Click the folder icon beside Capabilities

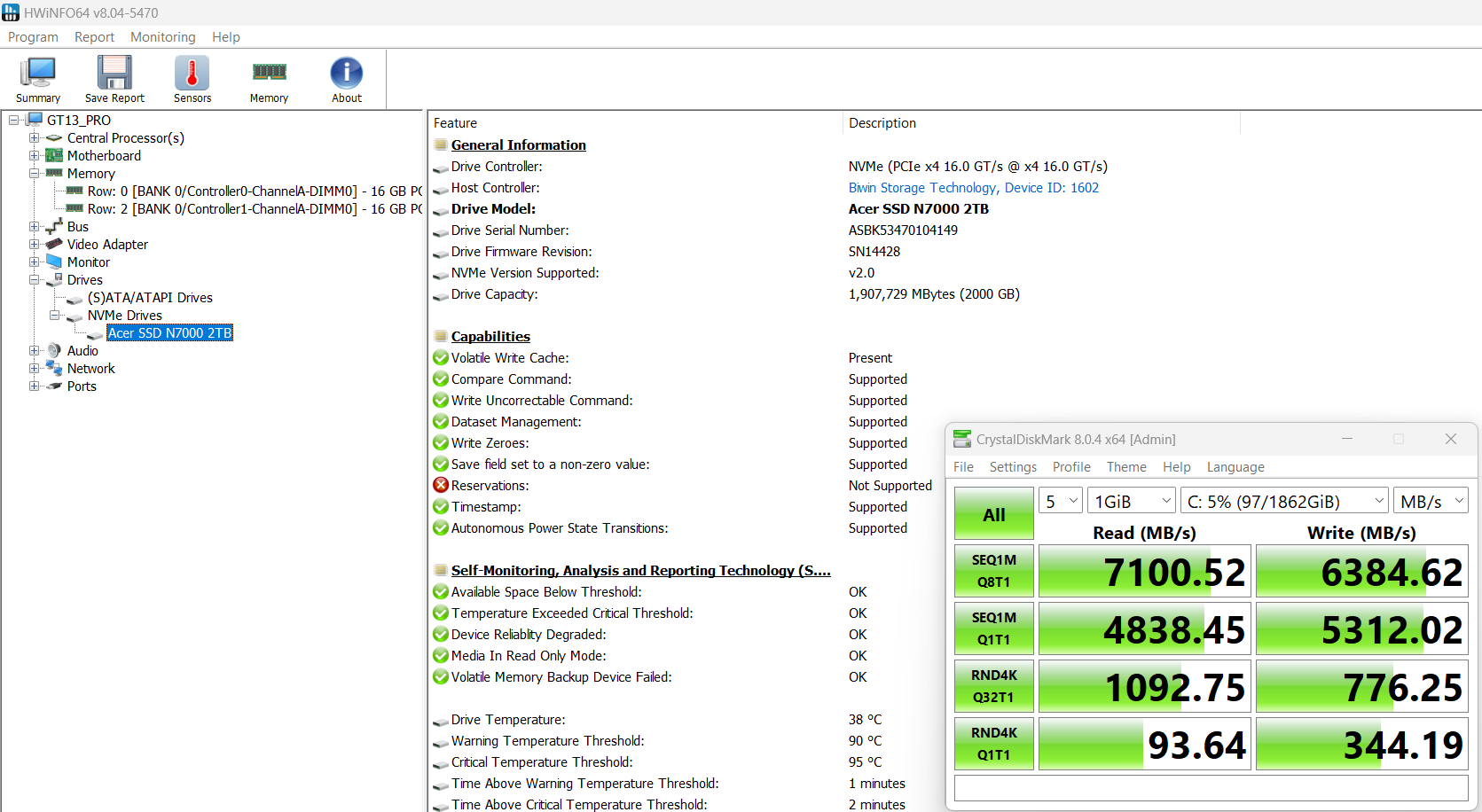[441, 336]
